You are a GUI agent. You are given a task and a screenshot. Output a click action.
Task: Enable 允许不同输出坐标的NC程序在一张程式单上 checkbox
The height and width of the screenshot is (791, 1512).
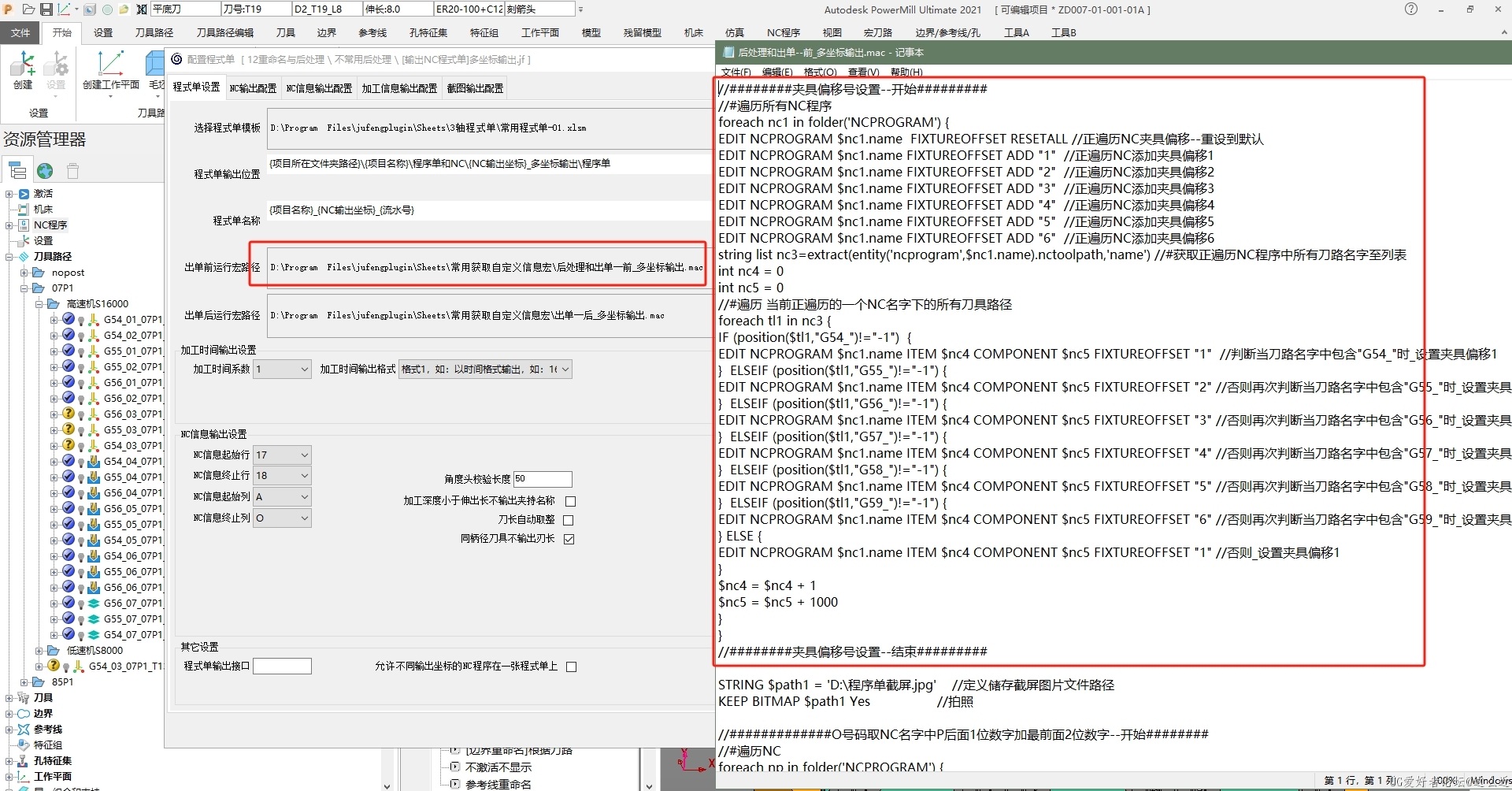(x=571, y=667)
